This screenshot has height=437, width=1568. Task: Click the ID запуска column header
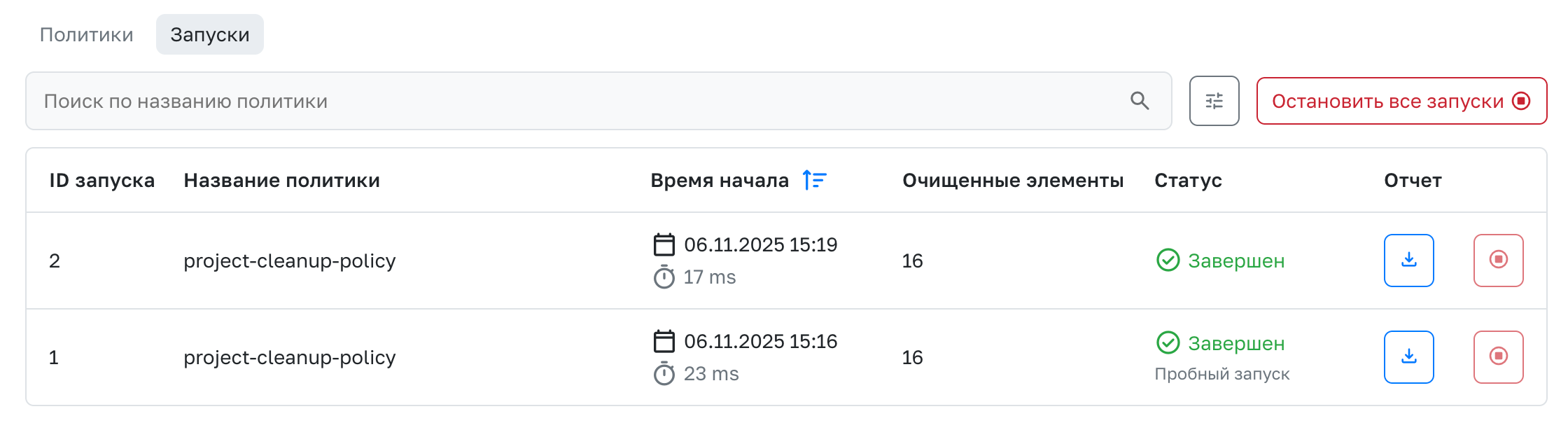tap(101, 180)
